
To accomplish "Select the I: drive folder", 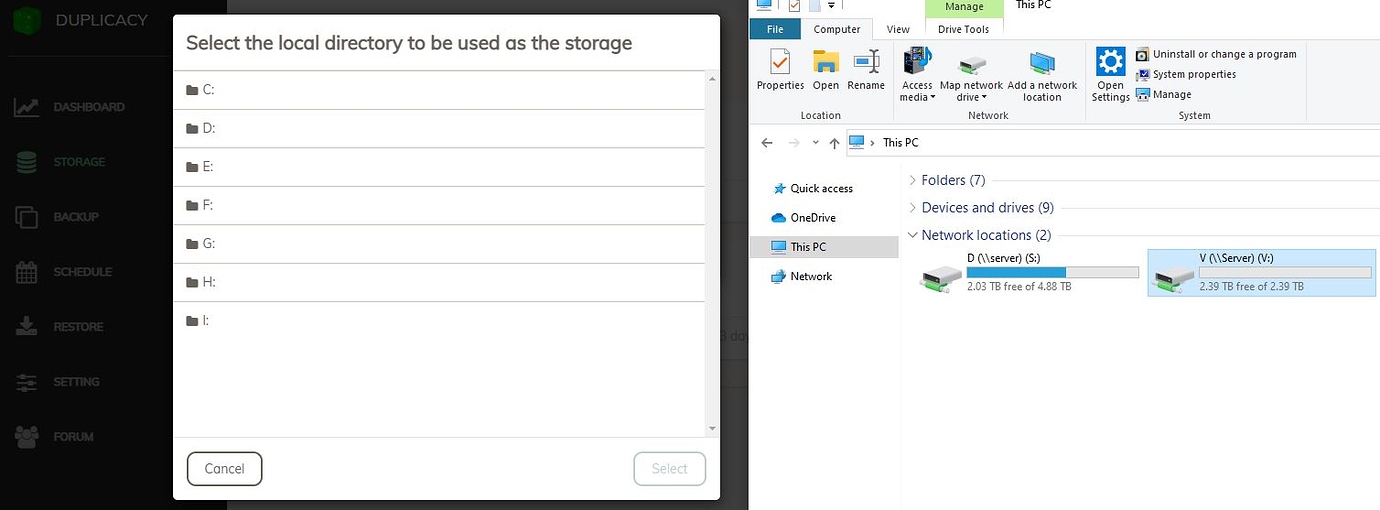I will pyautogui.click(x=439, y=321).
